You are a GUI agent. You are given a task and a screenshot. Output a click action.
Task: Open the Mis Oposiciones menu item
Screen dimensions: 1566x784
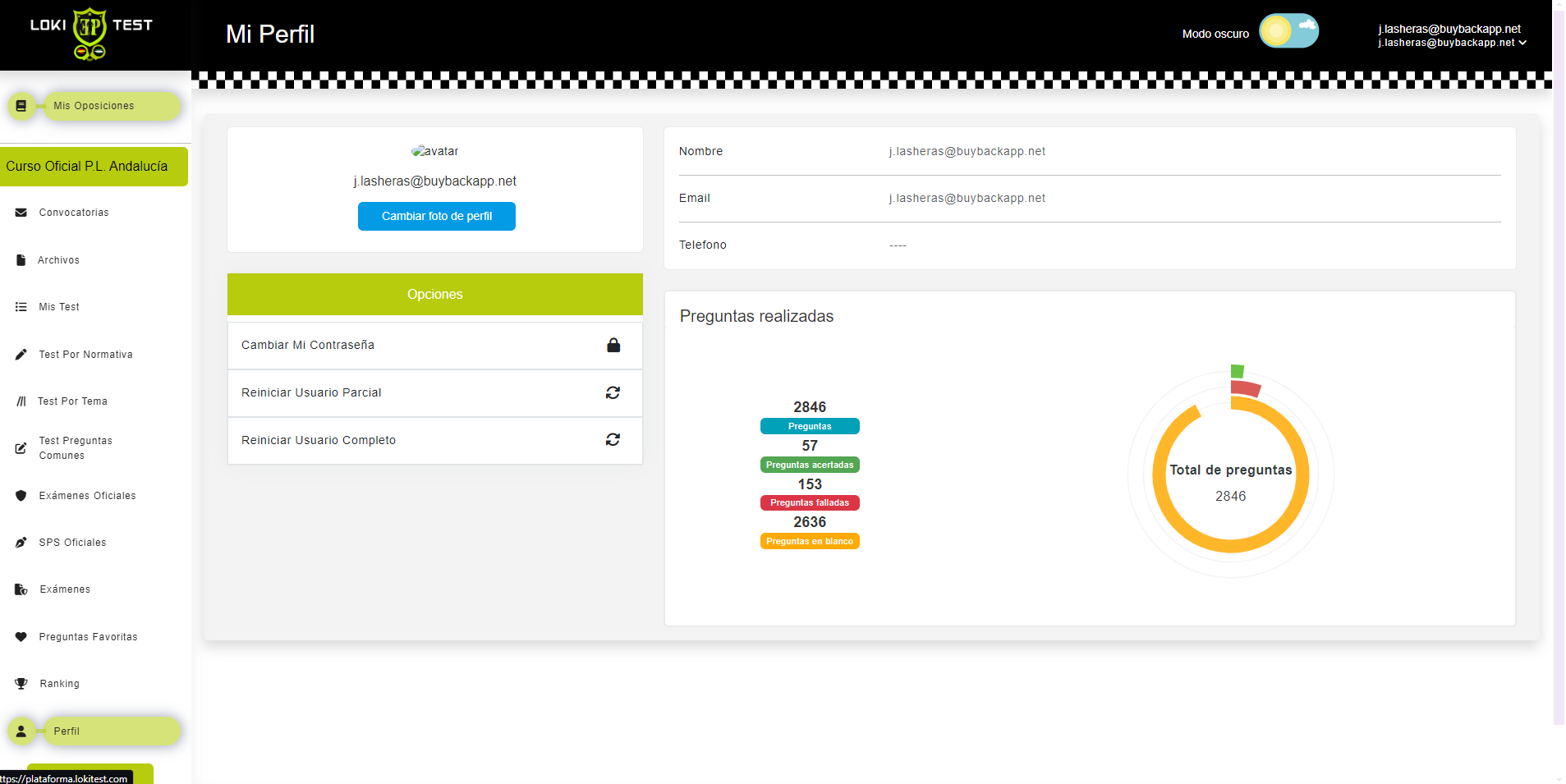click(x=94, y=105)
